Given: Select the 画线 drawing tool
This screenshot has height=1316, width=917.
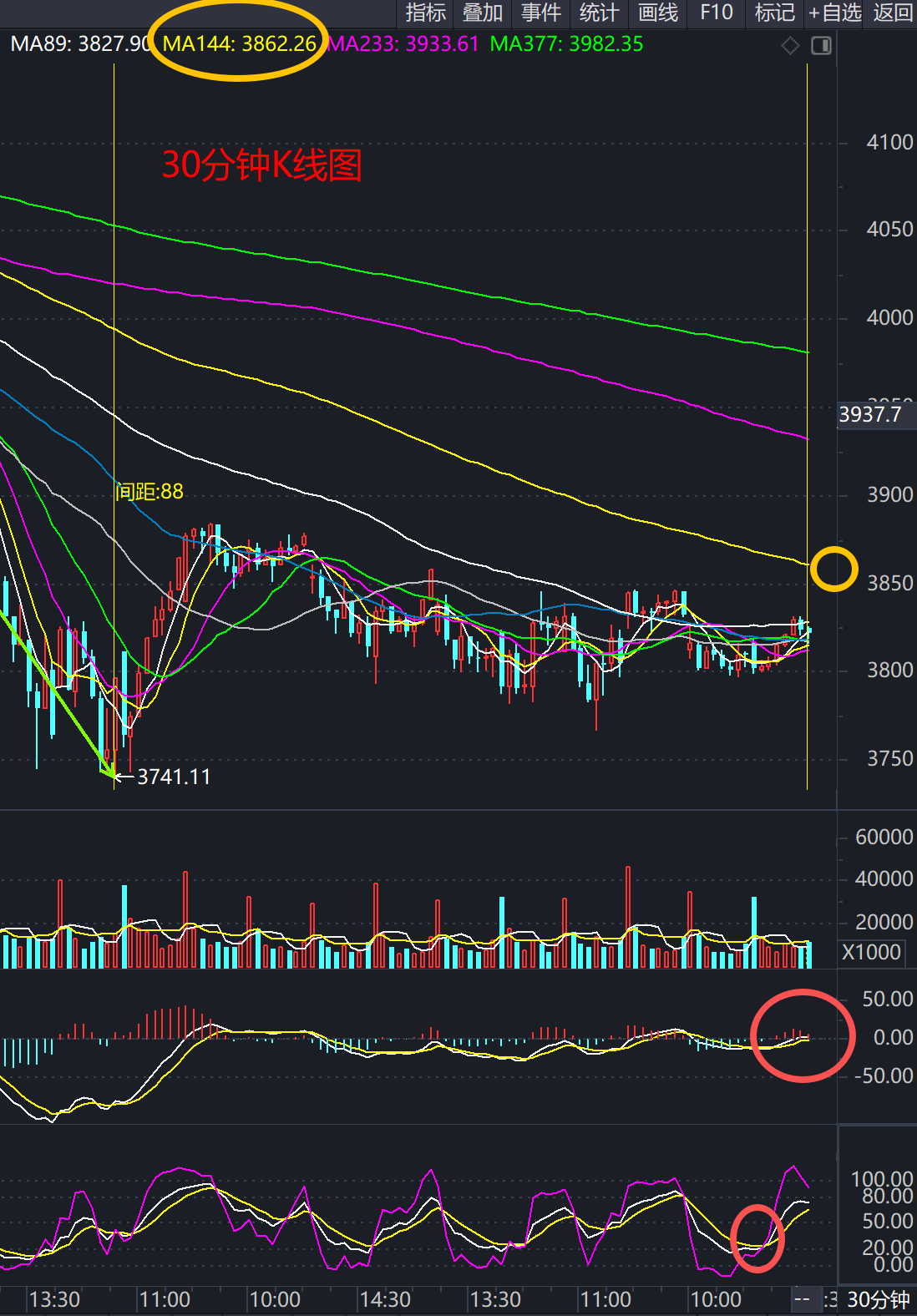Looking at the screenshot, I should point(658,13).
